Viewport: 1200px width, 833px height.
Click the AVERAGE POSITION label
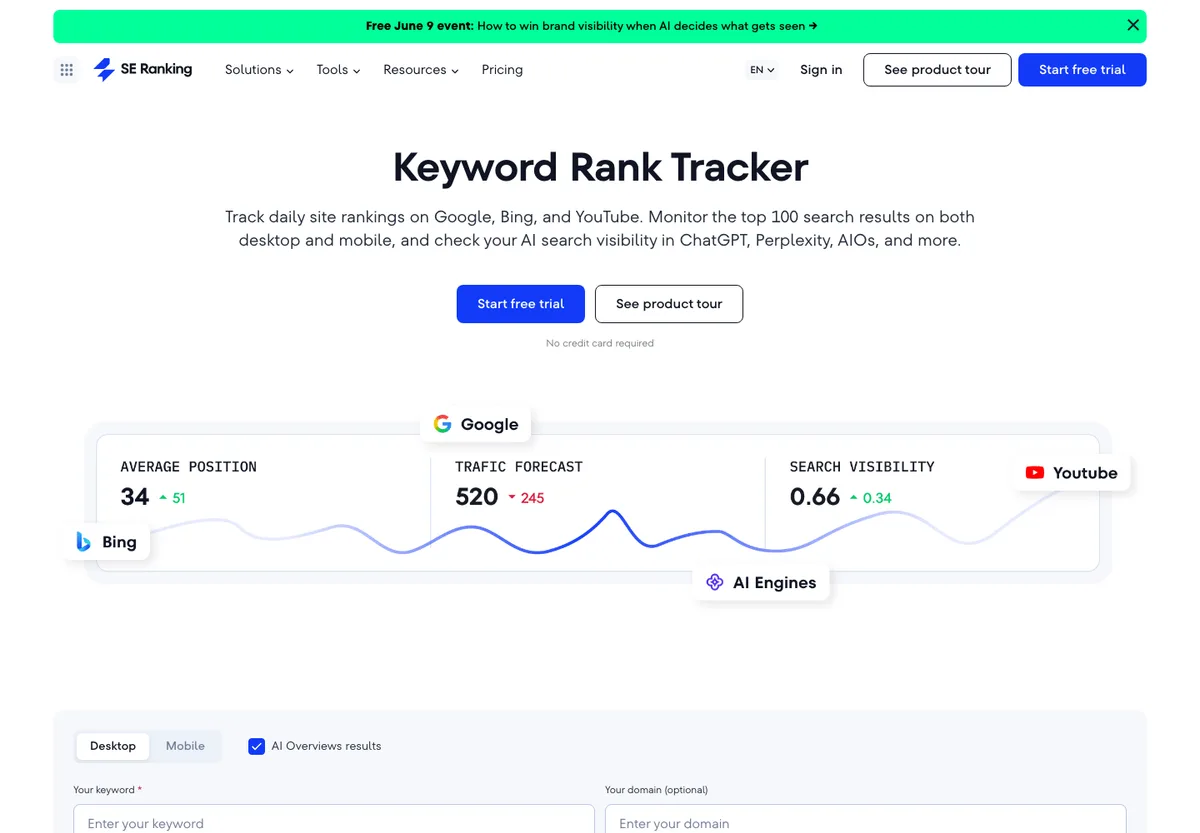pyautogui.click(x=188, y=467)
